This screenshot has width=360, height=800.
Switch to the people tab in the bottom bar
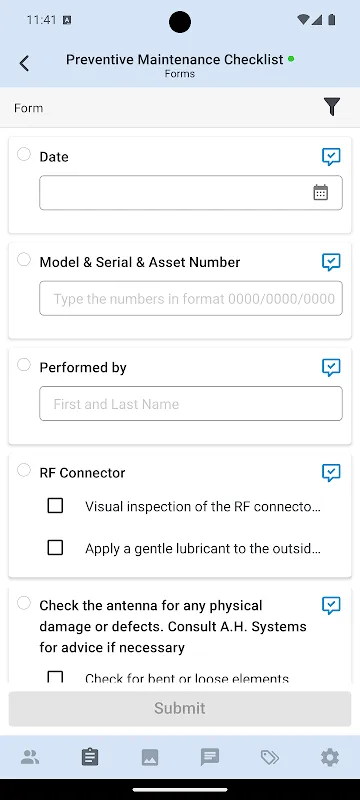(30, 757)
